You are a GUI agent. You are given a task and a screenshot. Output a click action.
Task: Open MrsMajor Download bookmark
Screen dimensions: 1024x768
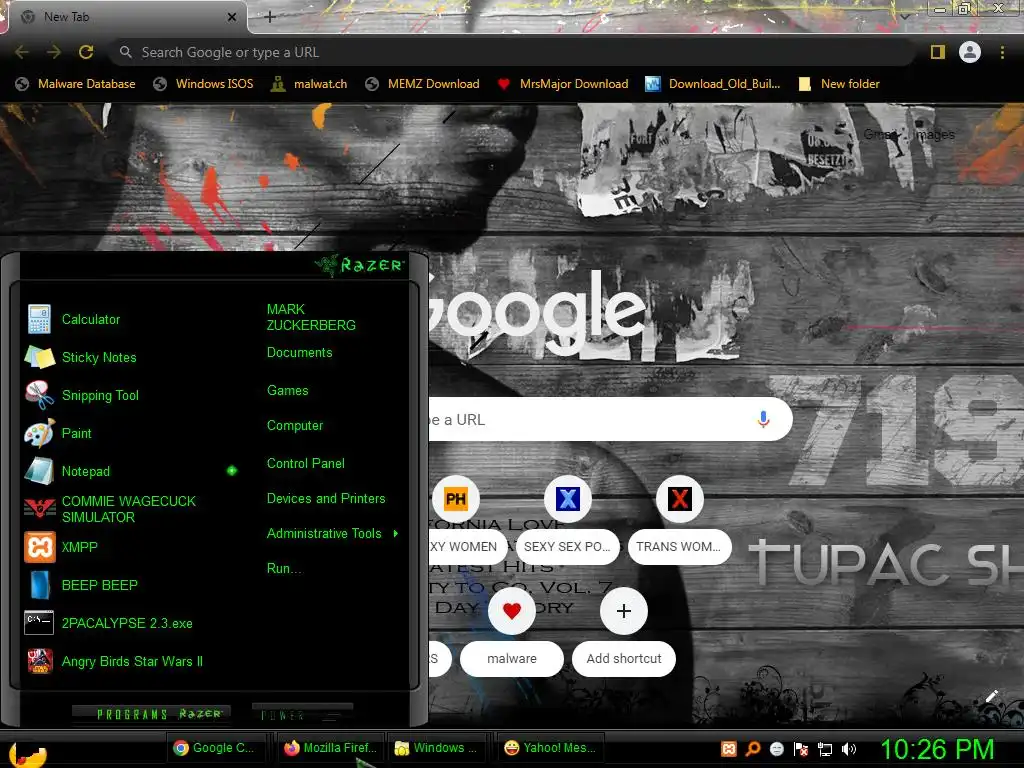(x=562, y=84)
